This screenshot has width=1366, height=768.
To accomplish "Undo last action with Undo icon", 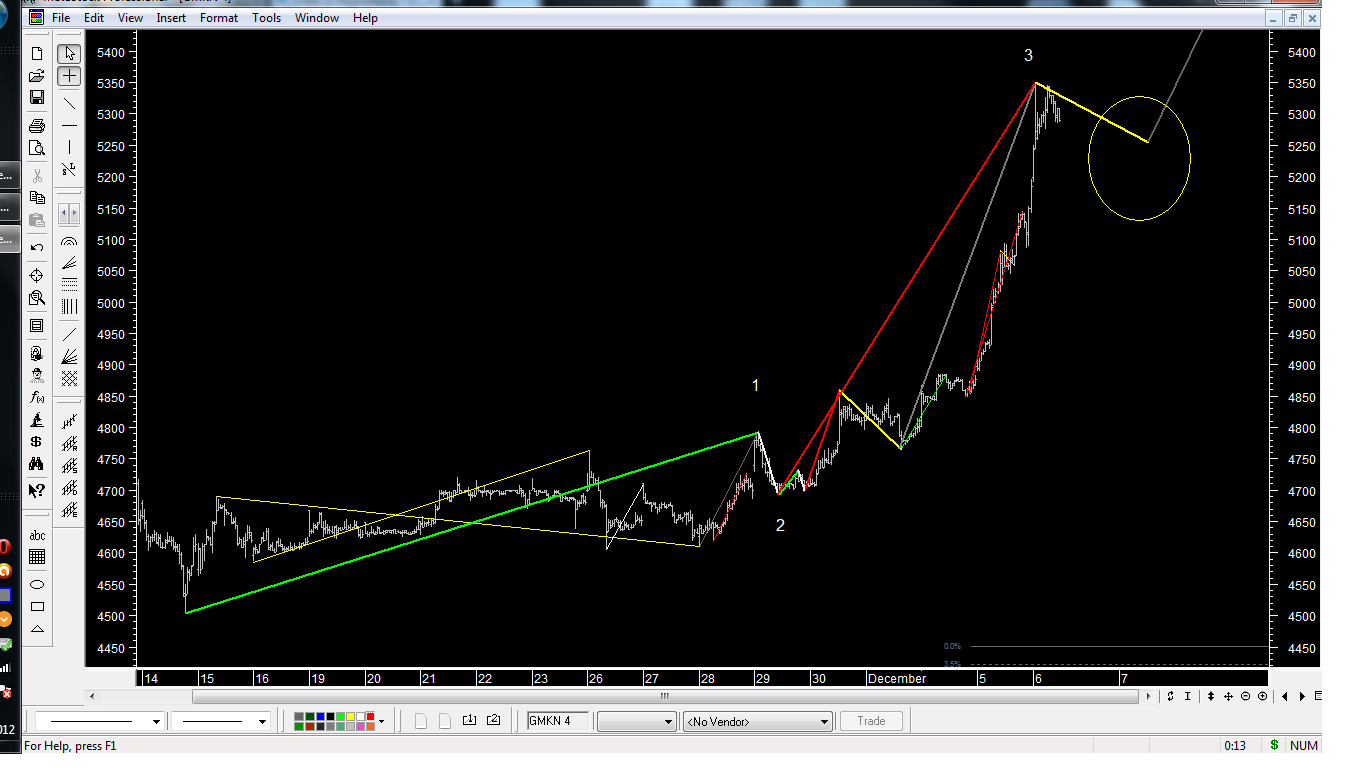I will 37,247.
